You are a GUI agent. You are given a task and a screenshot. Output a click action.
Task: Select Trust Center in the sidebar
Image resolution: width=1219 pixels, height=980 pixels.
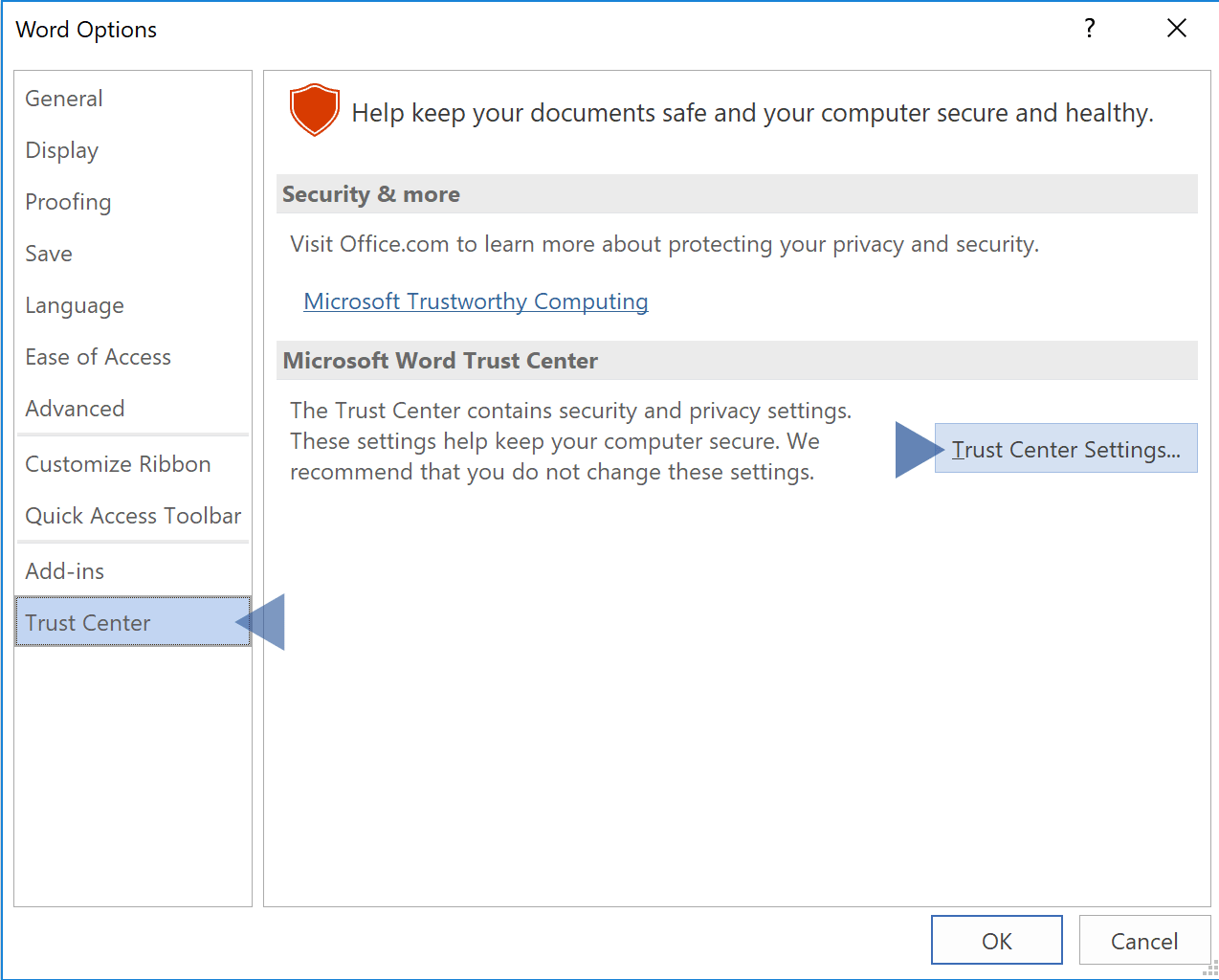88,623
